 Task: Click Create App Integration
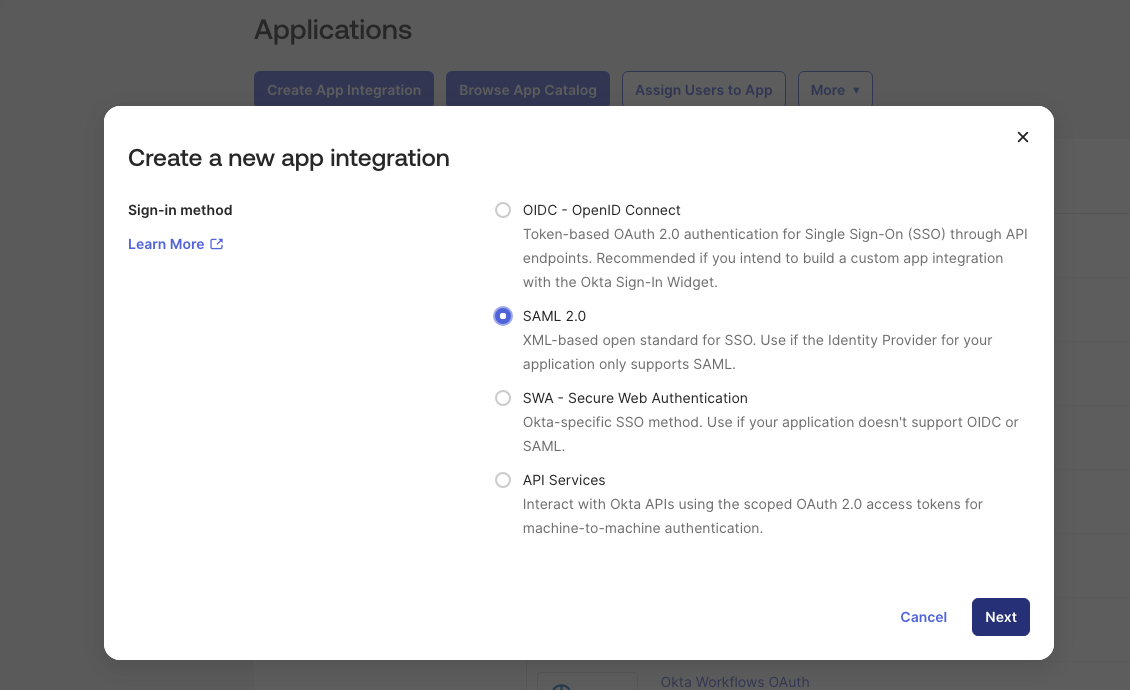pyautogui.click(x=344, y=89)
